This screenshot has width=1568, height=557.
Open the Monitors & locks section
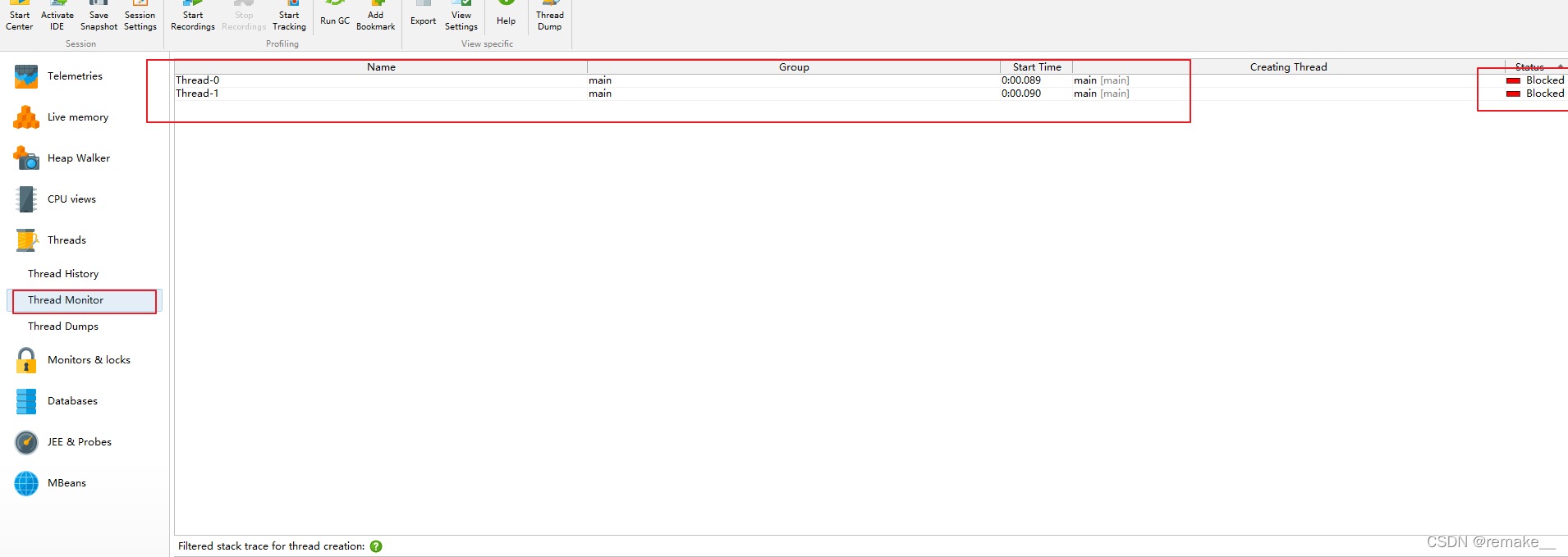[89, 360]
